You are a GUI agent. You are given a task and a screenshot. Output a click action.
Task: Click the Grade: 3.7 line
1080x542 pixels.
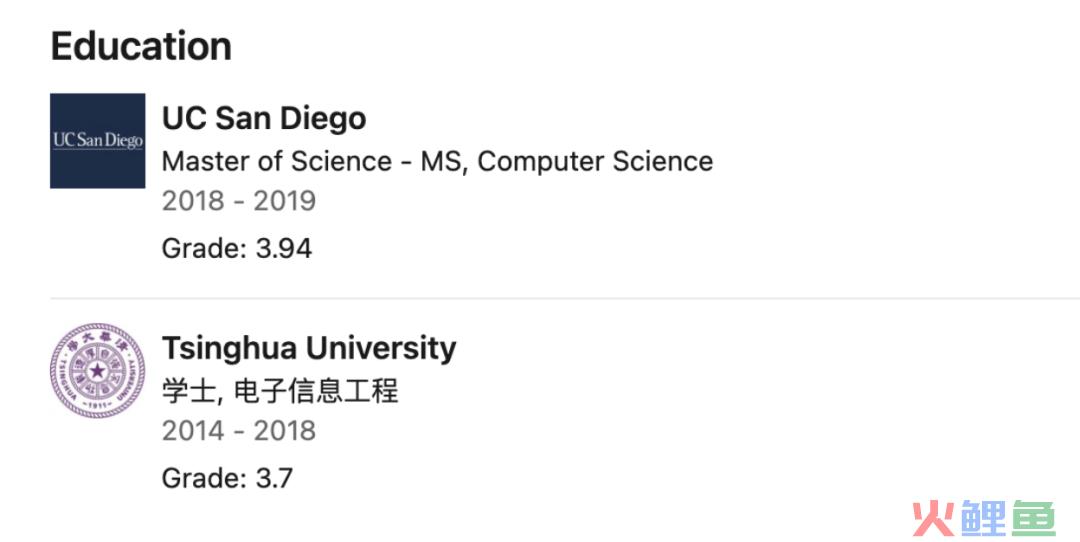pyautogui.click(x=227, y=477)
